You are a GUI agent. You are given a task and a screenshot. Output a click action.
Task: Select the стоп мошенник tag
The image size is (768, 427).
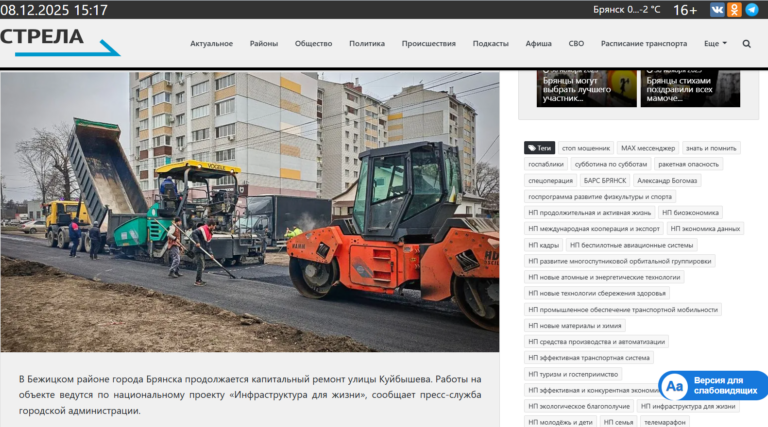(584, 148)
